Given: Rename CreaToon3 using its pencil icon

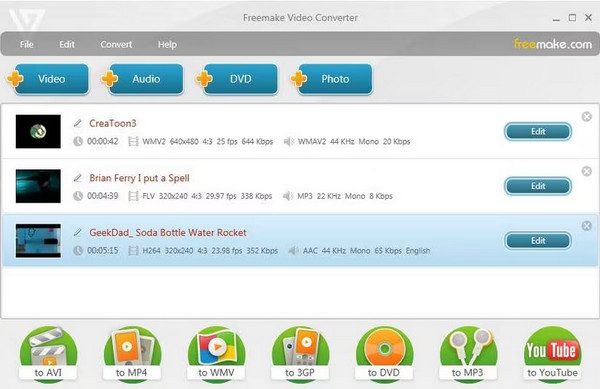Looking at the screenshot, I should (78, 123).
